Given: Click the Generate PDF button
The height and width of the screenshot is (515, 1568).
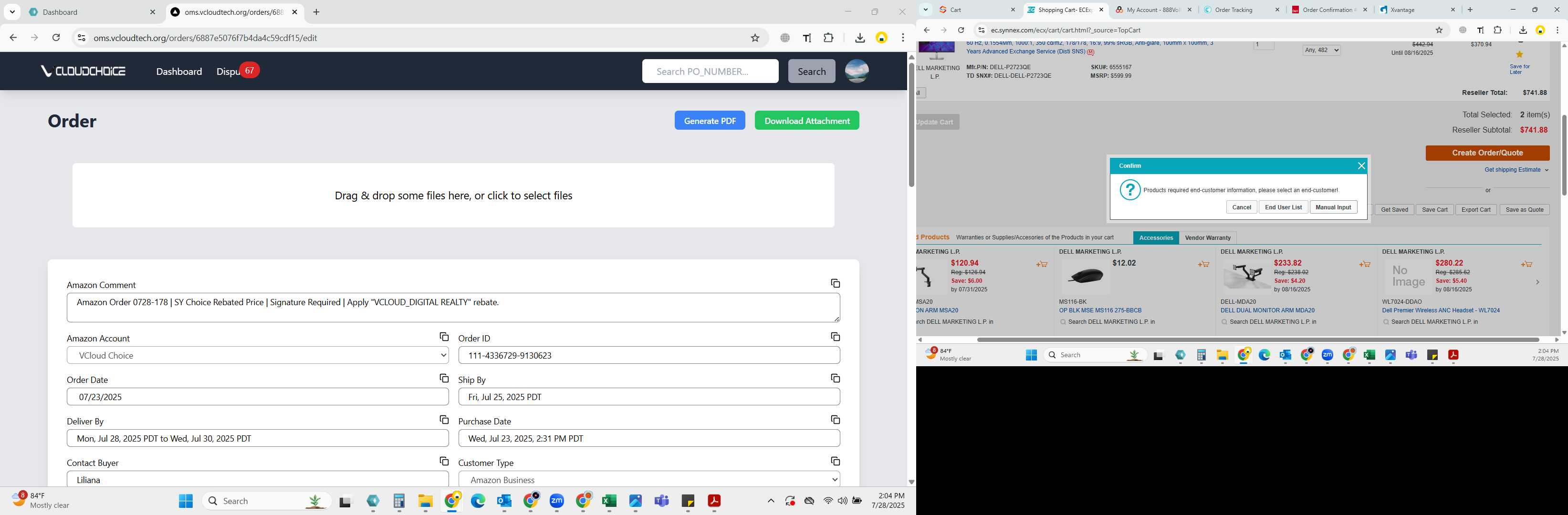Looking at the screenshot, I should coord(710,120).
